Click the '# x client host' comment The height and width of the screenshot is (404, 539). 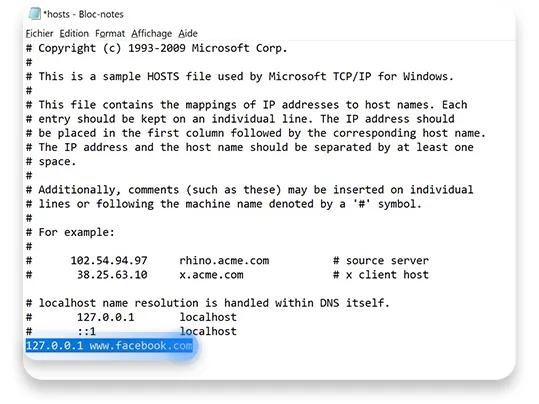[381, 275]
